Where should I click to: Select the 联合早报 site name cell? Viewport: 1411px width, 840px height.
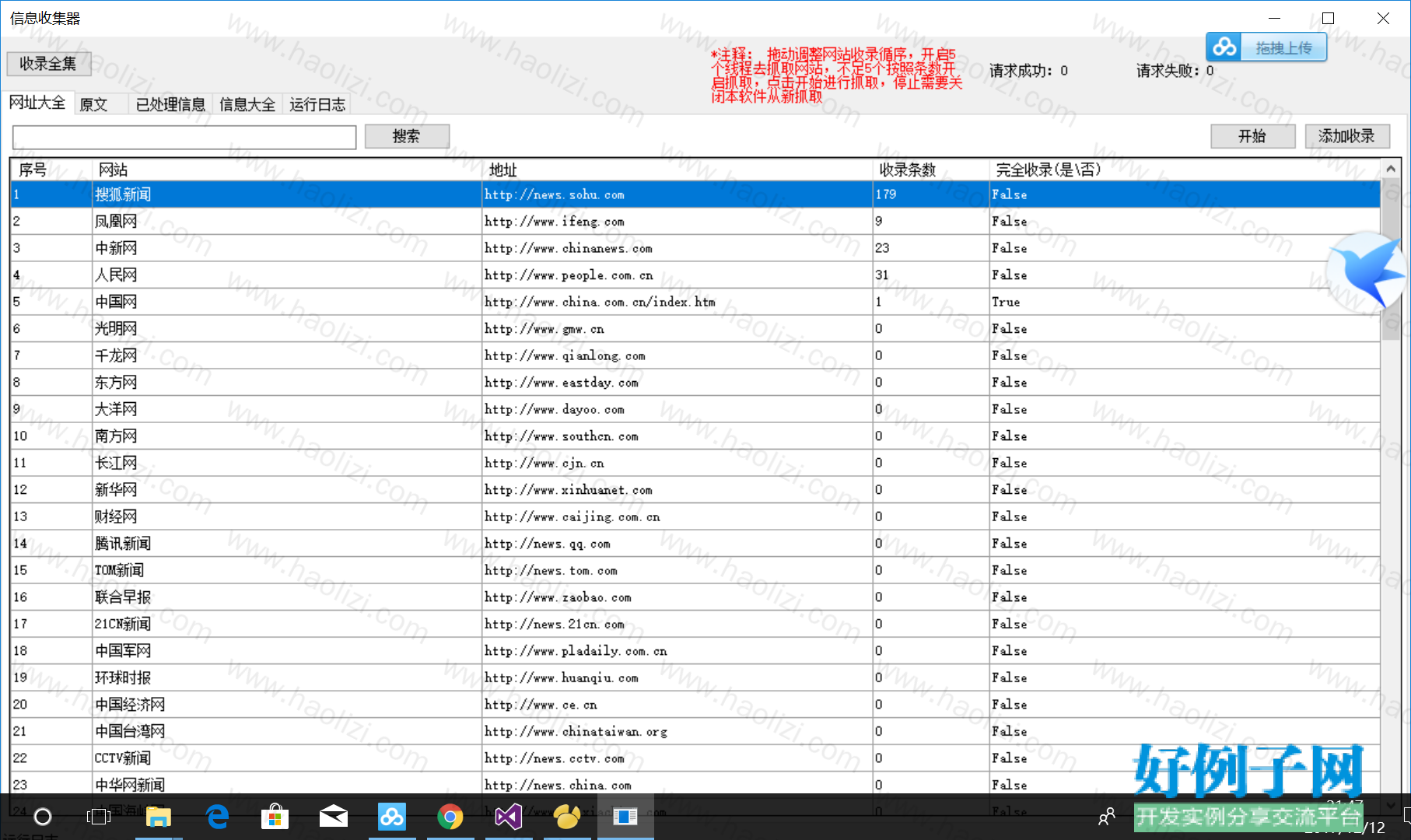tap(287, 597)
